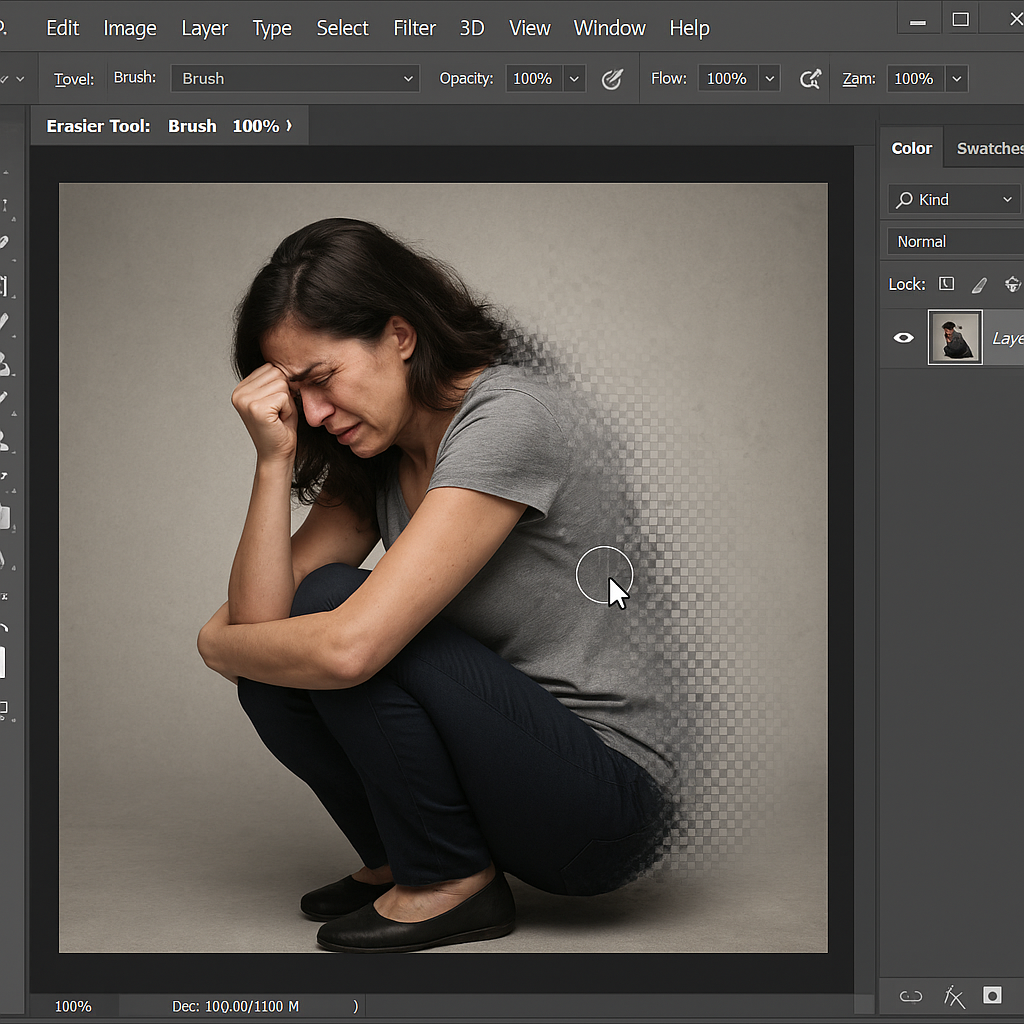
Task: Click the pressure-for-opacity icon next to Opacity
Action: coord(612,79)
